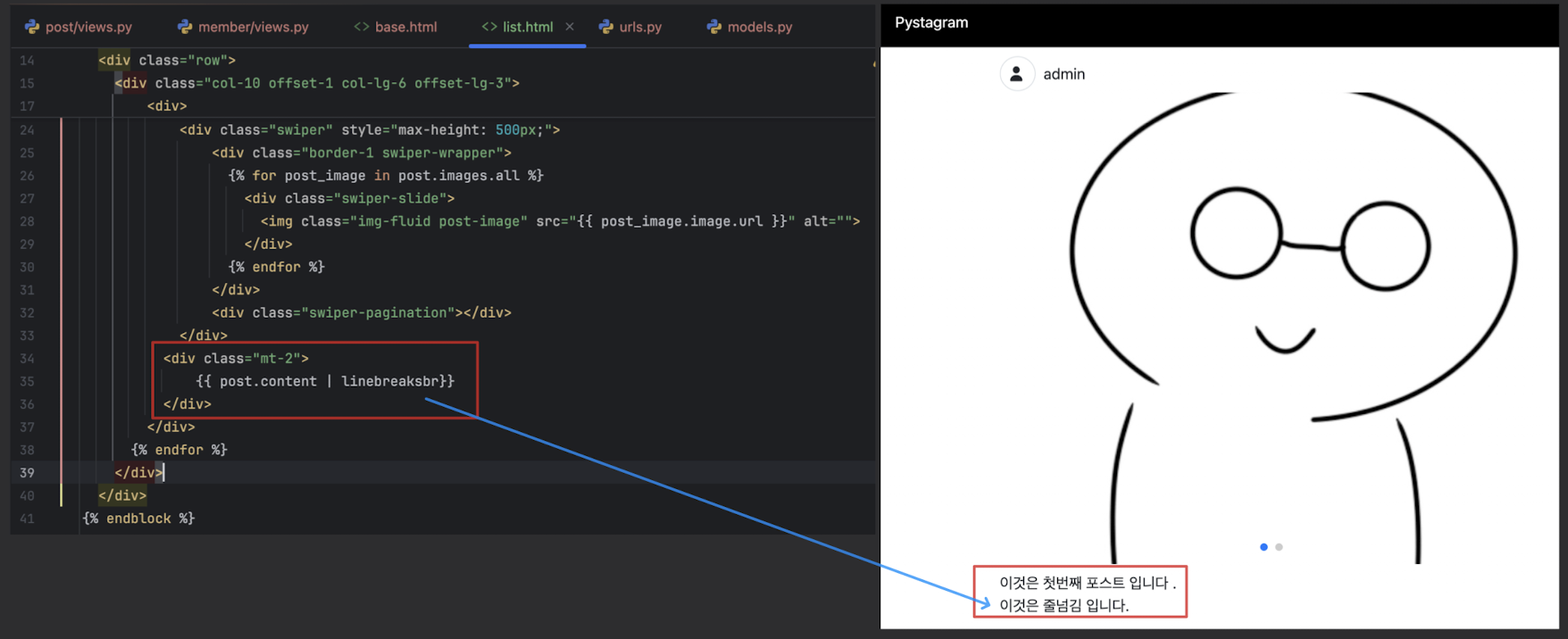Screen dimensions: 1568x639
Task: Click line number 41 in the gutter
Action: tap(27, 519)
